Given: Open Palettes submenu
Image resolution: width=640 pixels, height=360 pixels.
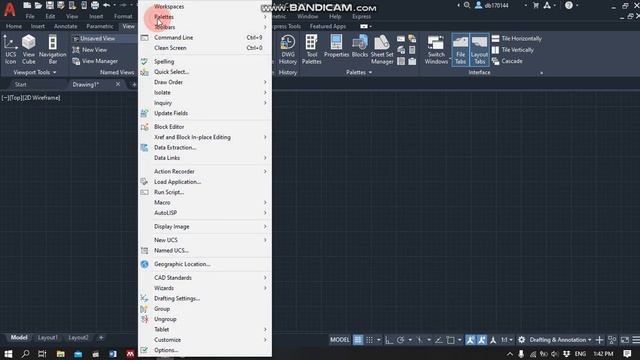Looking at the screenshot, I should click(x=205, y=17).
